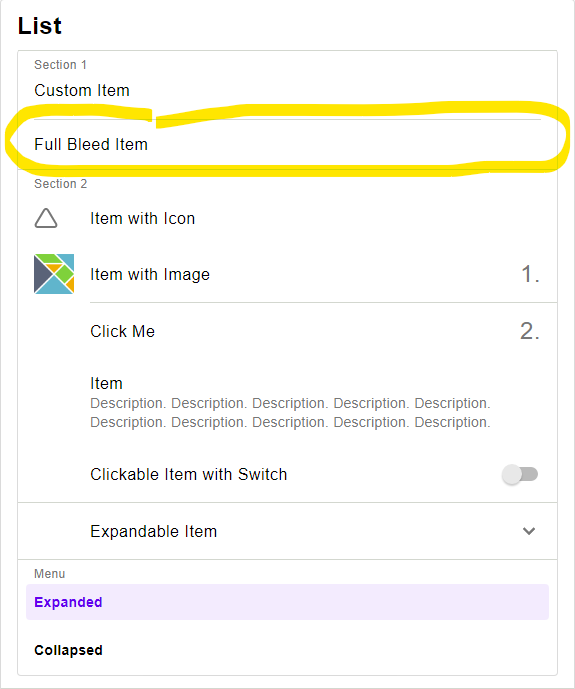Click the Expandable Item label text
The width and height of the screenshot is (575, 689).
[153, 531]
